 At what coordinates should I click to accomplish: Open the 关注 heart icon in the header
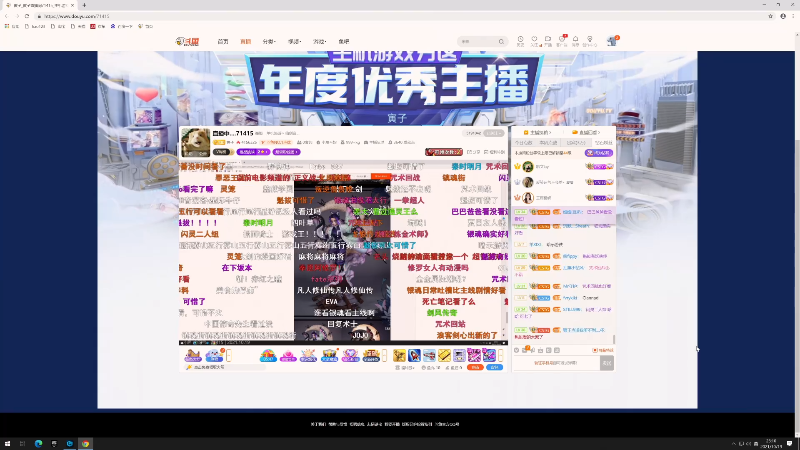[534, 41]
